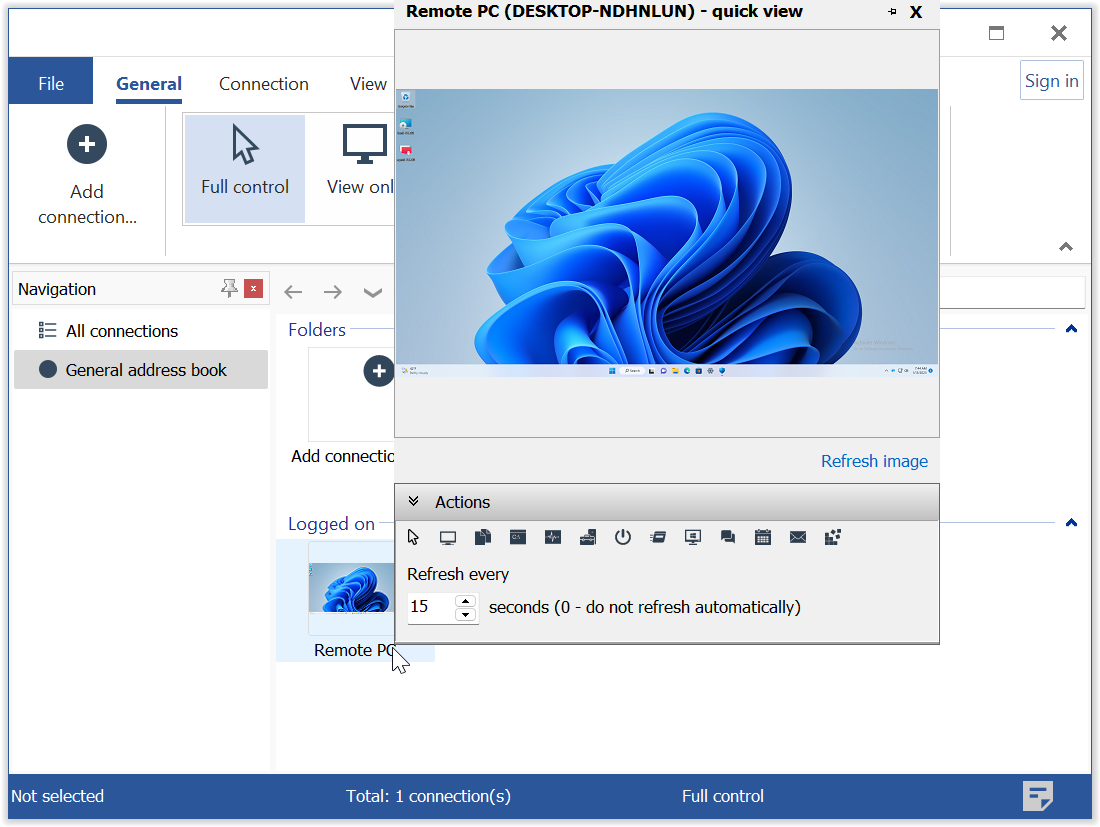Click the notes icon in status bar
The width and height of the screenshot is (1100, 827).
1038,796
